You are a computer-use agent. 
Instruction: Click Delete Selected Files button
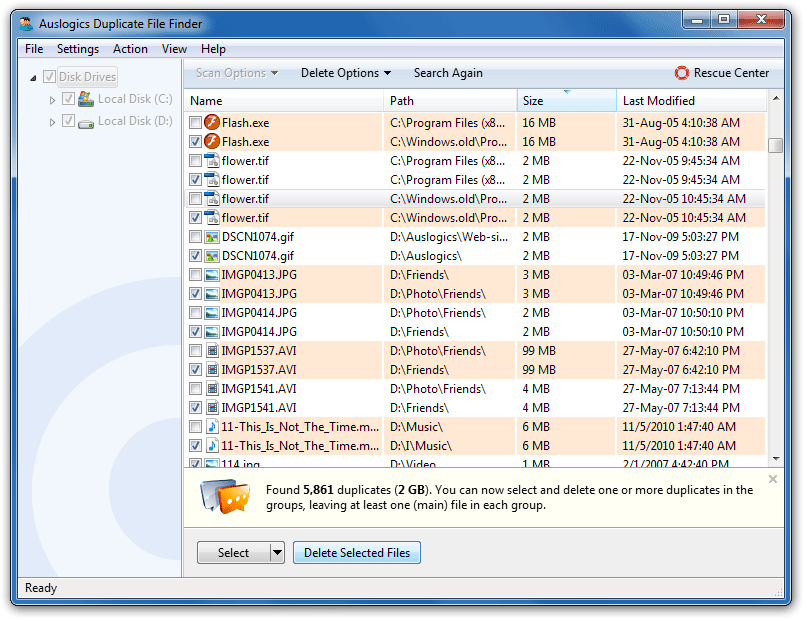click(x=357, y=553)
